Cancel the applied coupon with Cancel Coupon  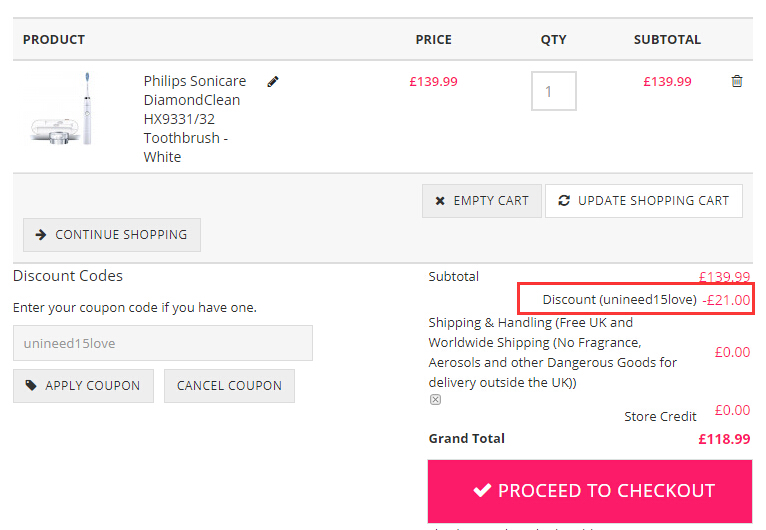[x=229, y=386]
